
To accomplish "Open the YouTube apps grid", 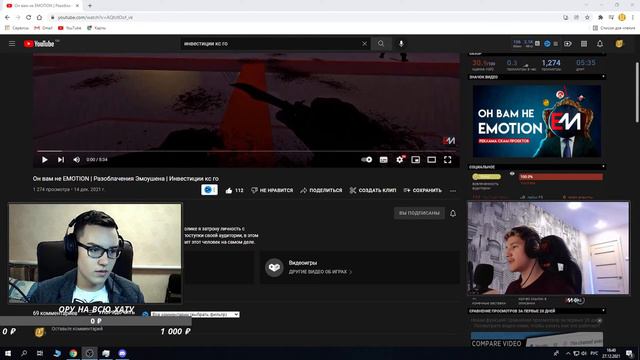I will pyautogui.click(x=584, y=44).
